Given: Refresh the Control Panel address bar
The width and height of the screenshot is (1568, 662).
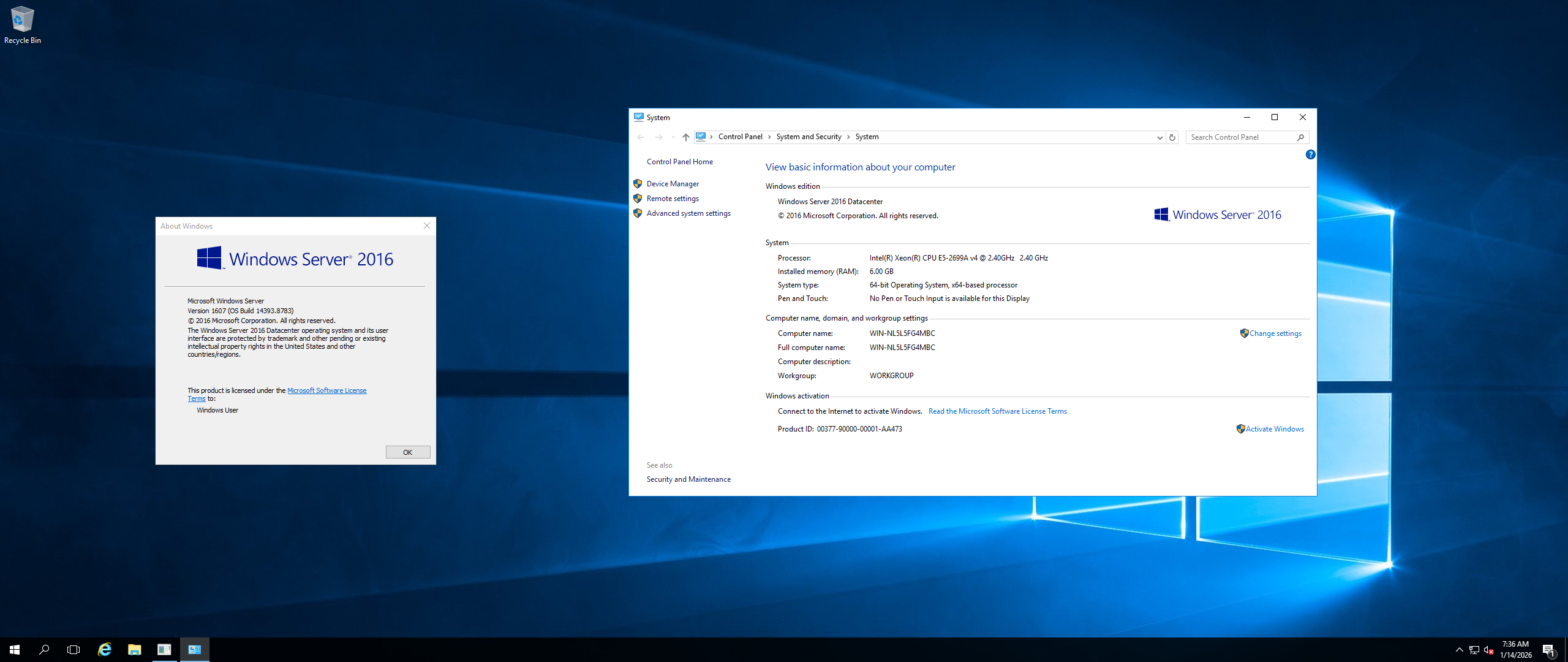Looking at the screenshot, I should coord(1172,137).
